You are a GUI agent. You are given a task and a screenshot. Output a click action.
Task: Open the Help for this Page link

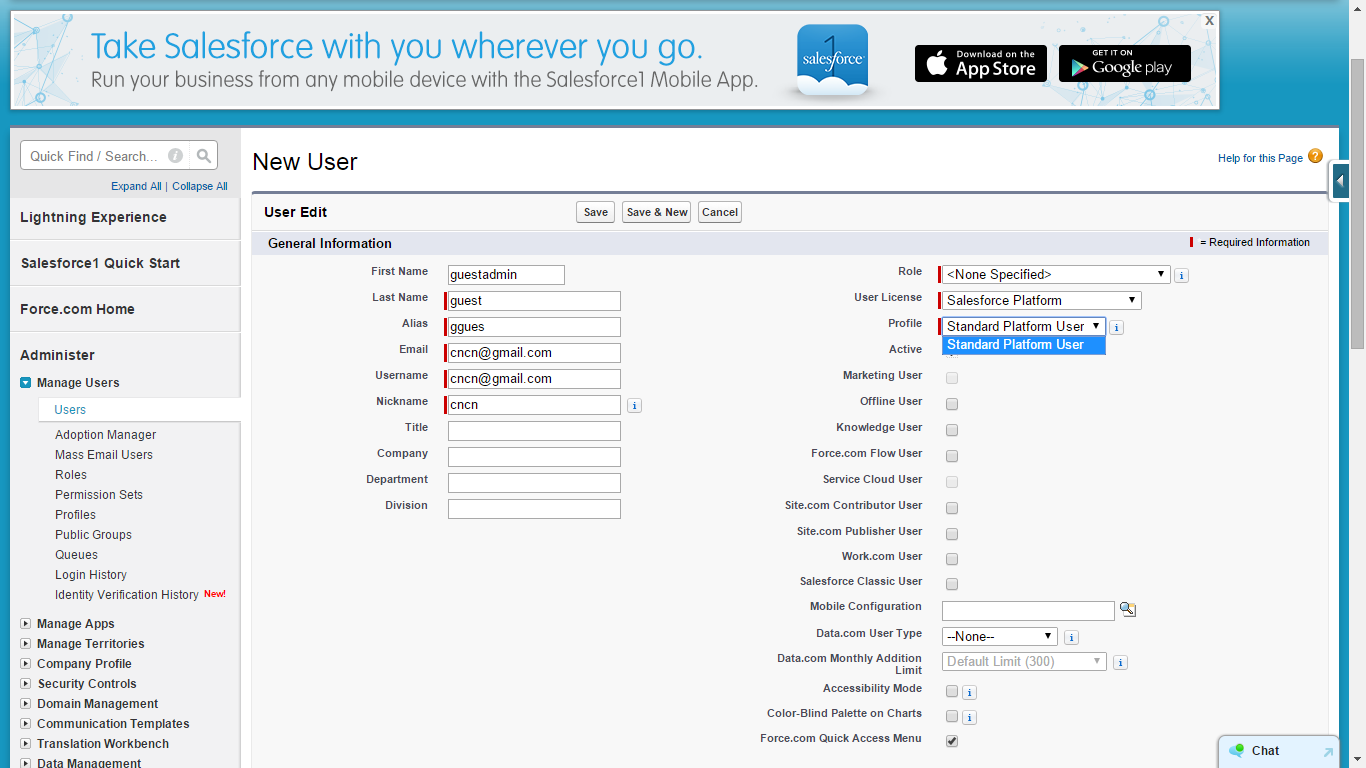coord(1260,158)
